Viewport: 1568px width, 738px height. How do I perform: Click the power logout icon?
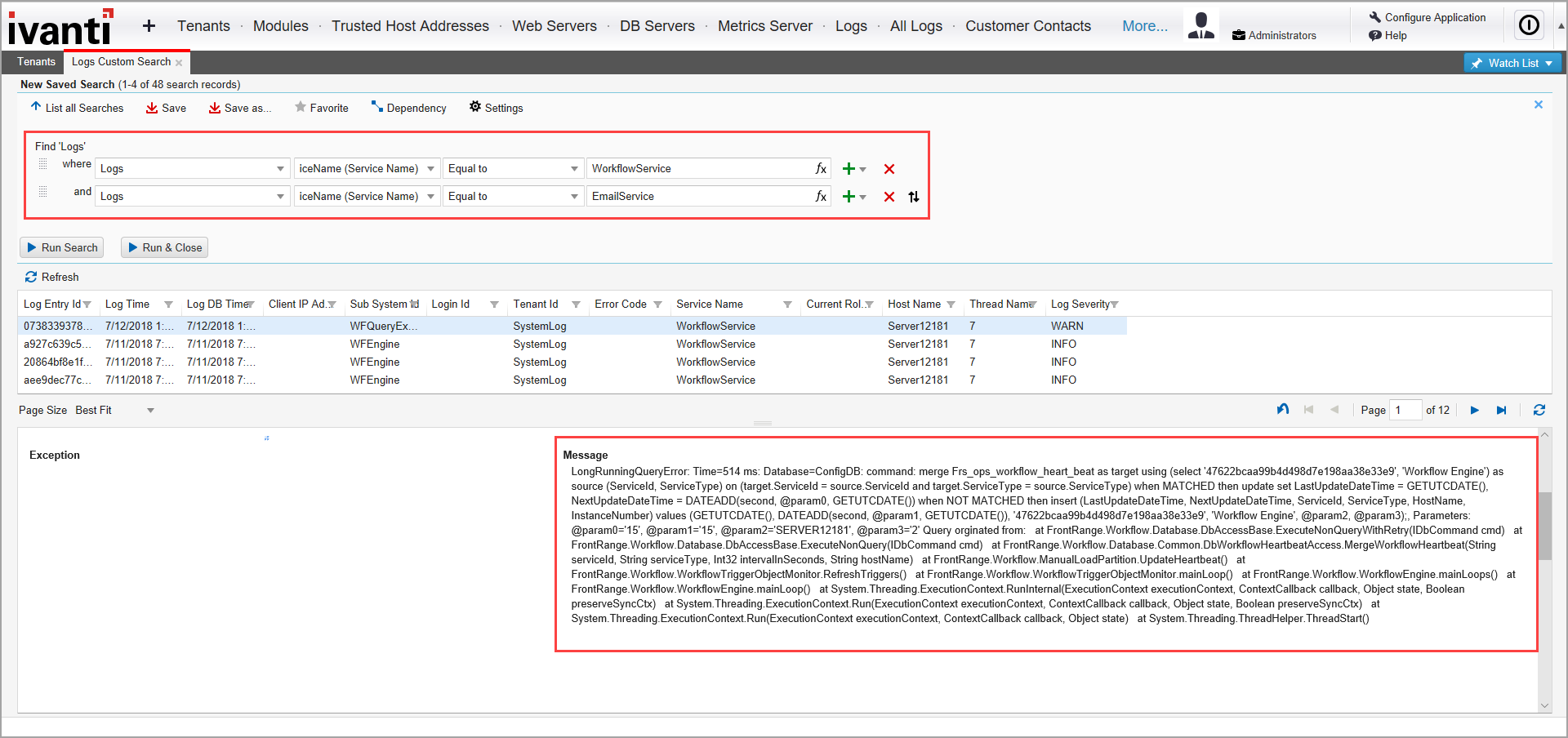click(1529, 25)
